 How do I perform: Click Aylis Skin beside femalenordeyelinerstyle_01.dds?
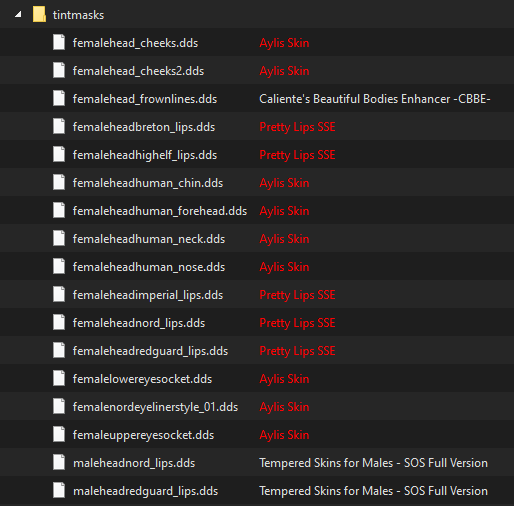[x=284, y=407]
